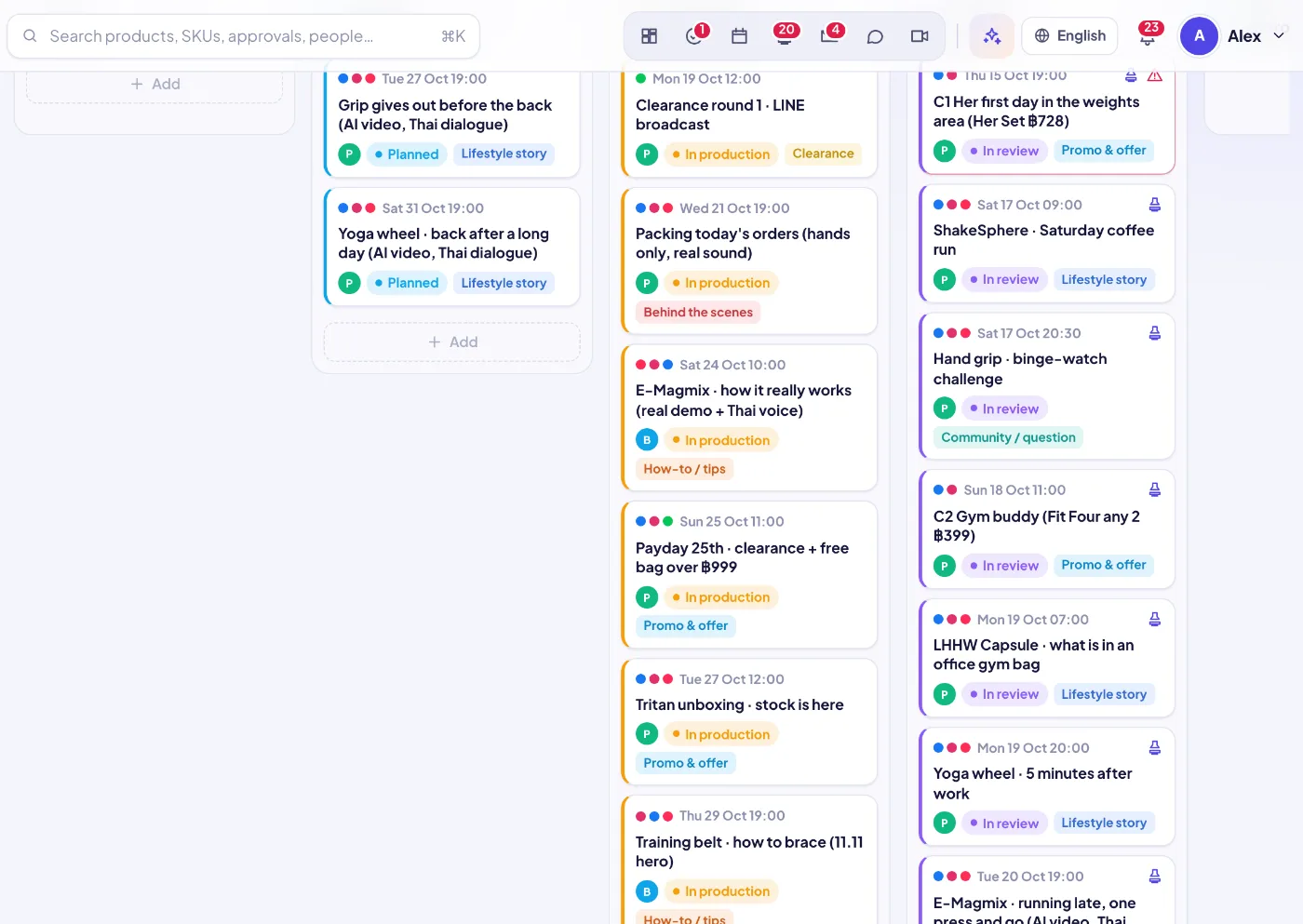The width and height of the screenshot is (1303, 924).
Task: Click the stamp icon on C2 Gym buddy card
Action: [1155, 489]
